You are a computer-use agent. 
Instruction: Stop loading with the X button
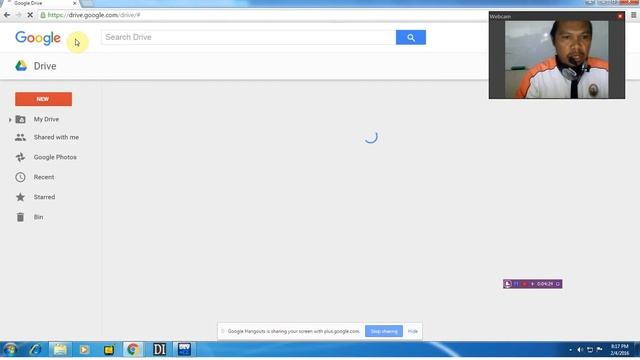click(x=30, y=15)
